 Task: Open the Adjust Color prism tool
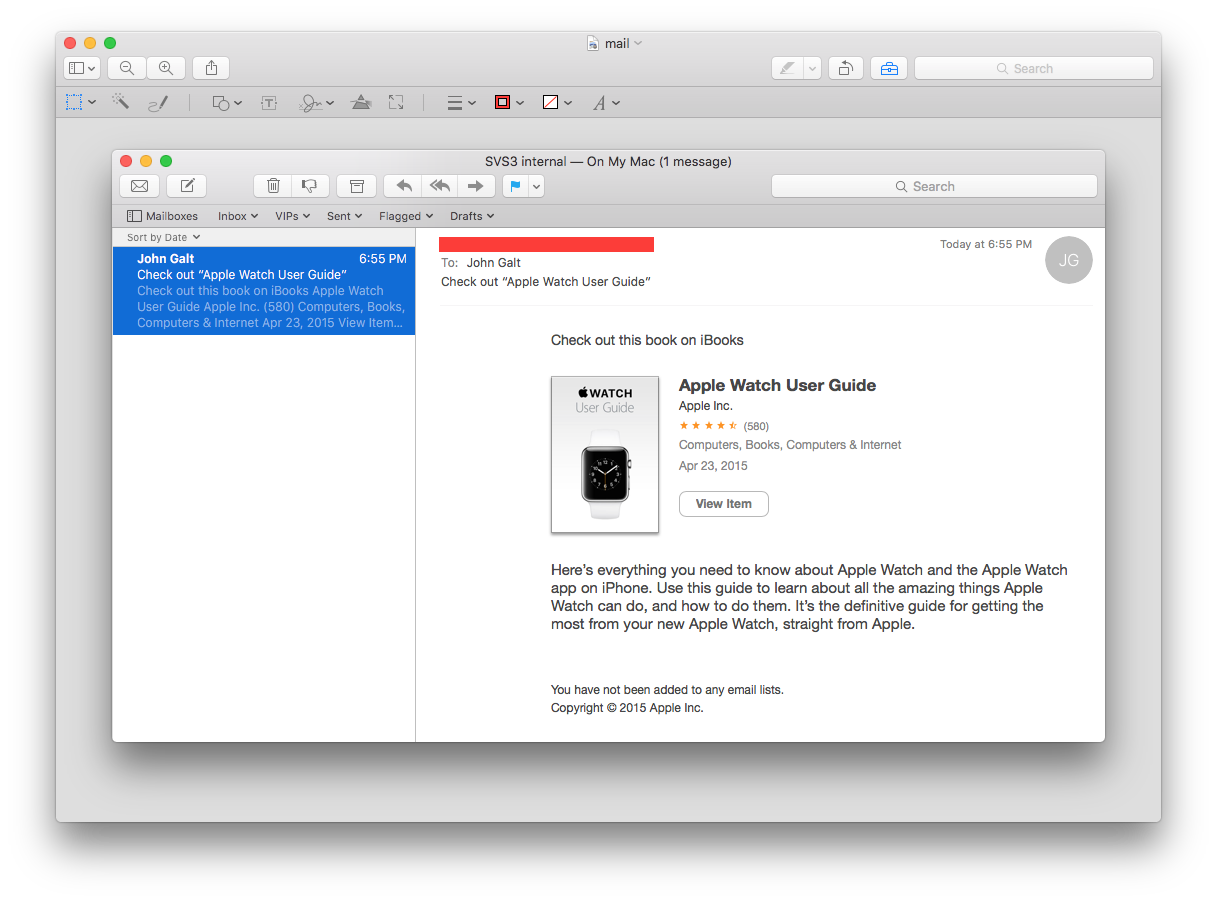(x=361, y=102)
